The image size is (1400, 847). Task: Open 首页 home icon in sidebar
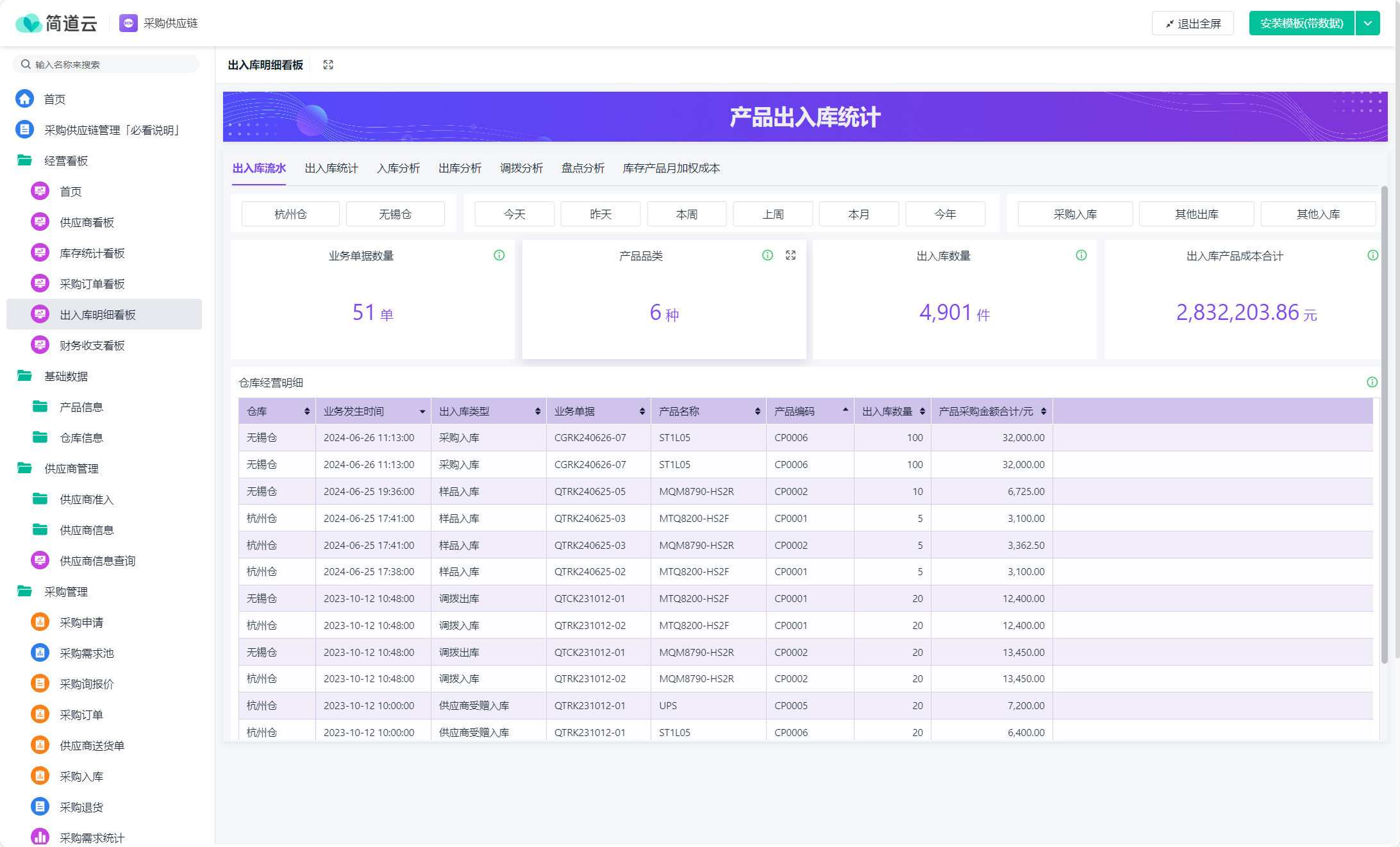click(25, 99)
